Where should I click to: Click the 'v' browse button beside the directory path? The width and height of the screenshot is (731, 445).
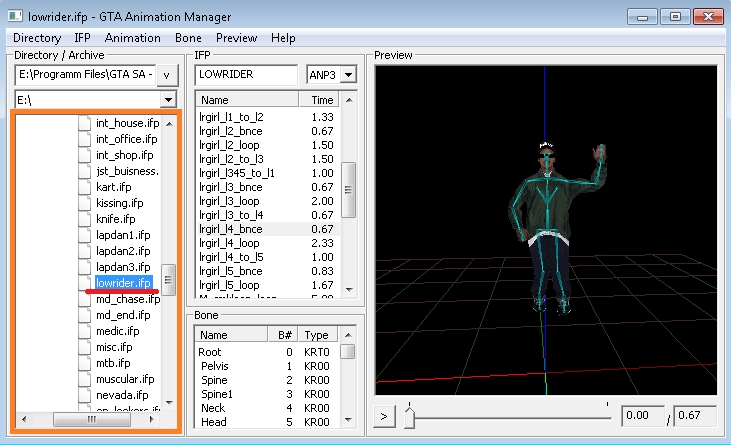pyautogui.click(x=169, y=75)
